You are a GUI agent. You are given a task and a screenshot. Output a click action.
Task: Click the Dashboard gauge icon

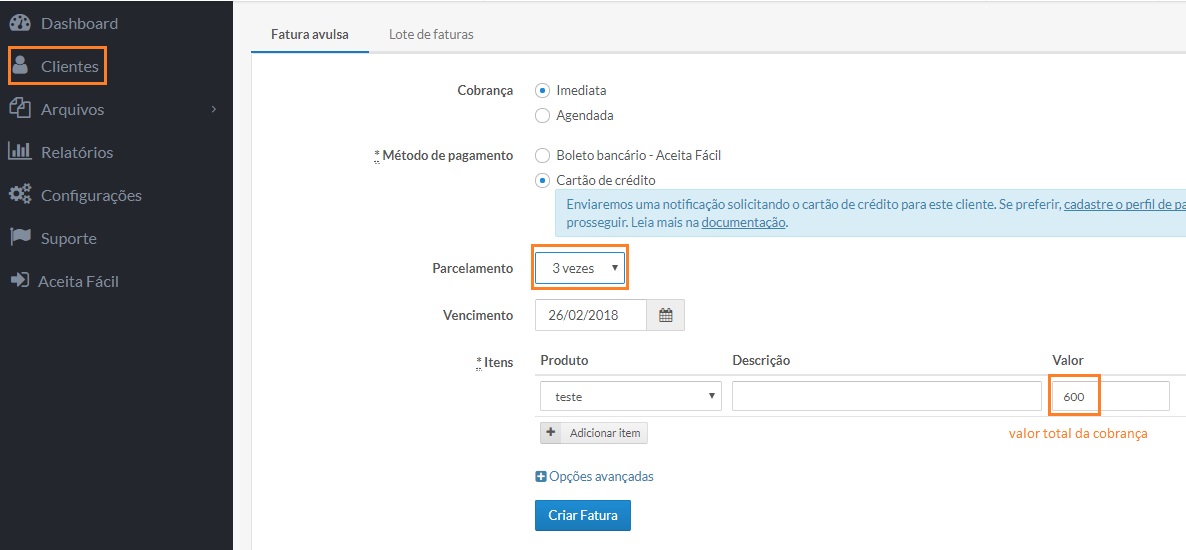click(x=20, y=23)
